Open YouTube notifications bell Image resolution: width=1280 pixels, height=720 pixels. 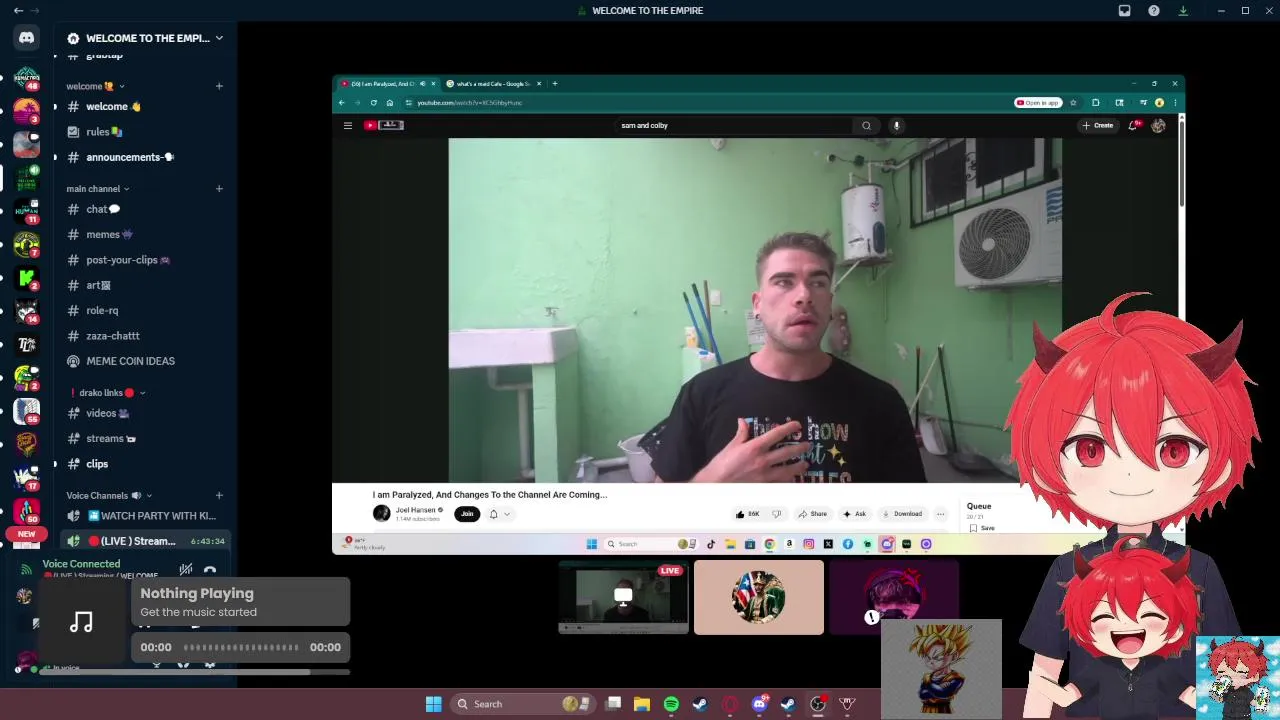click(1134, 126)
